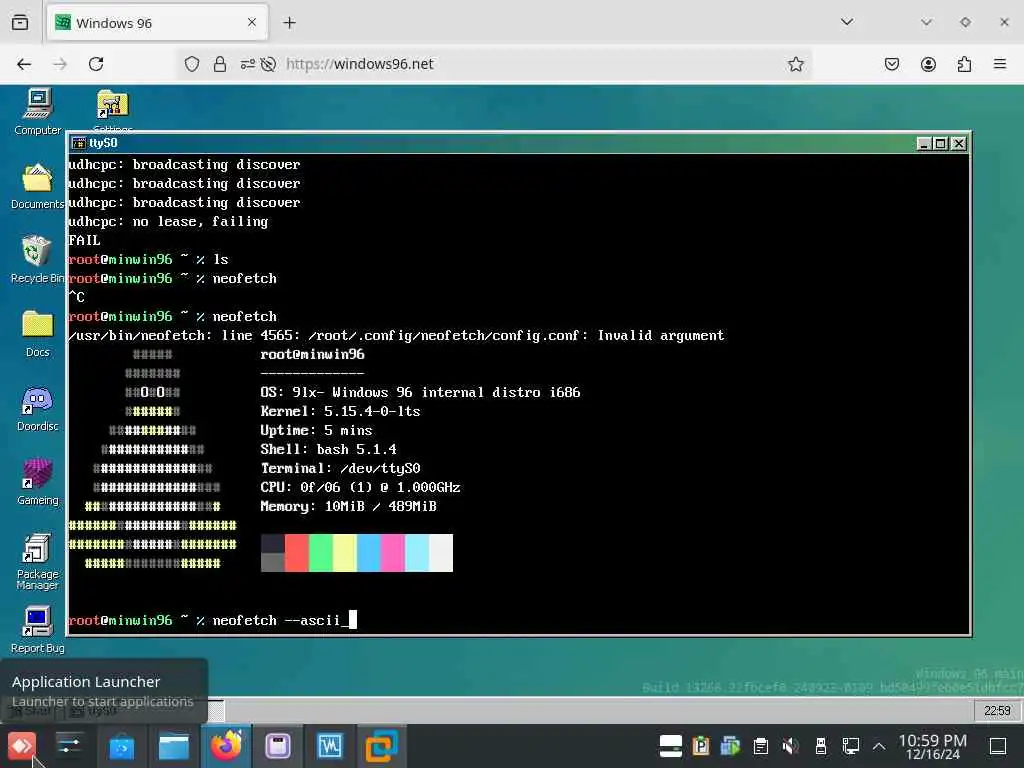Click the 'Kernel: 5.15.4-0-lts' terminal line
Viewport: 1024px width, 768px height.
click(x=340, y=411)
